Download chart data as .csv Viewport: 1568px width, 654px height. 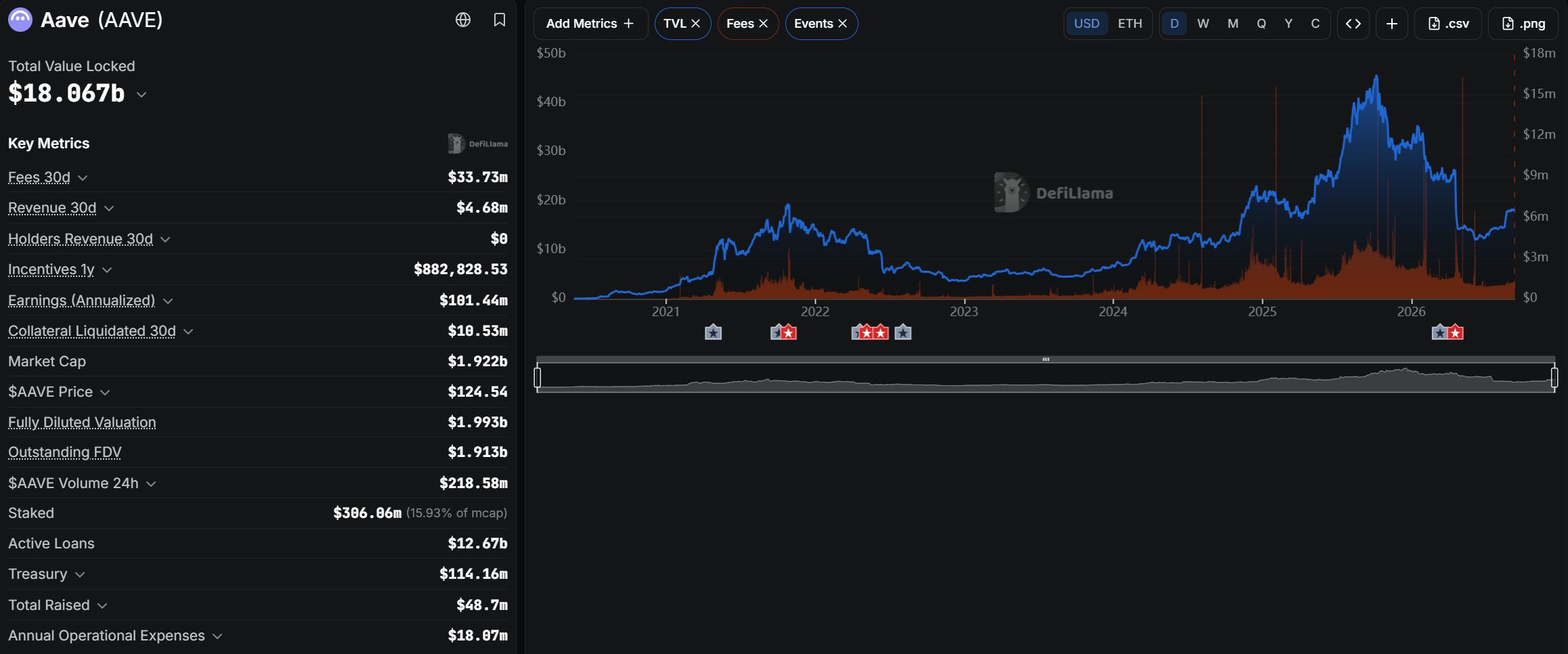[1448, 24]
